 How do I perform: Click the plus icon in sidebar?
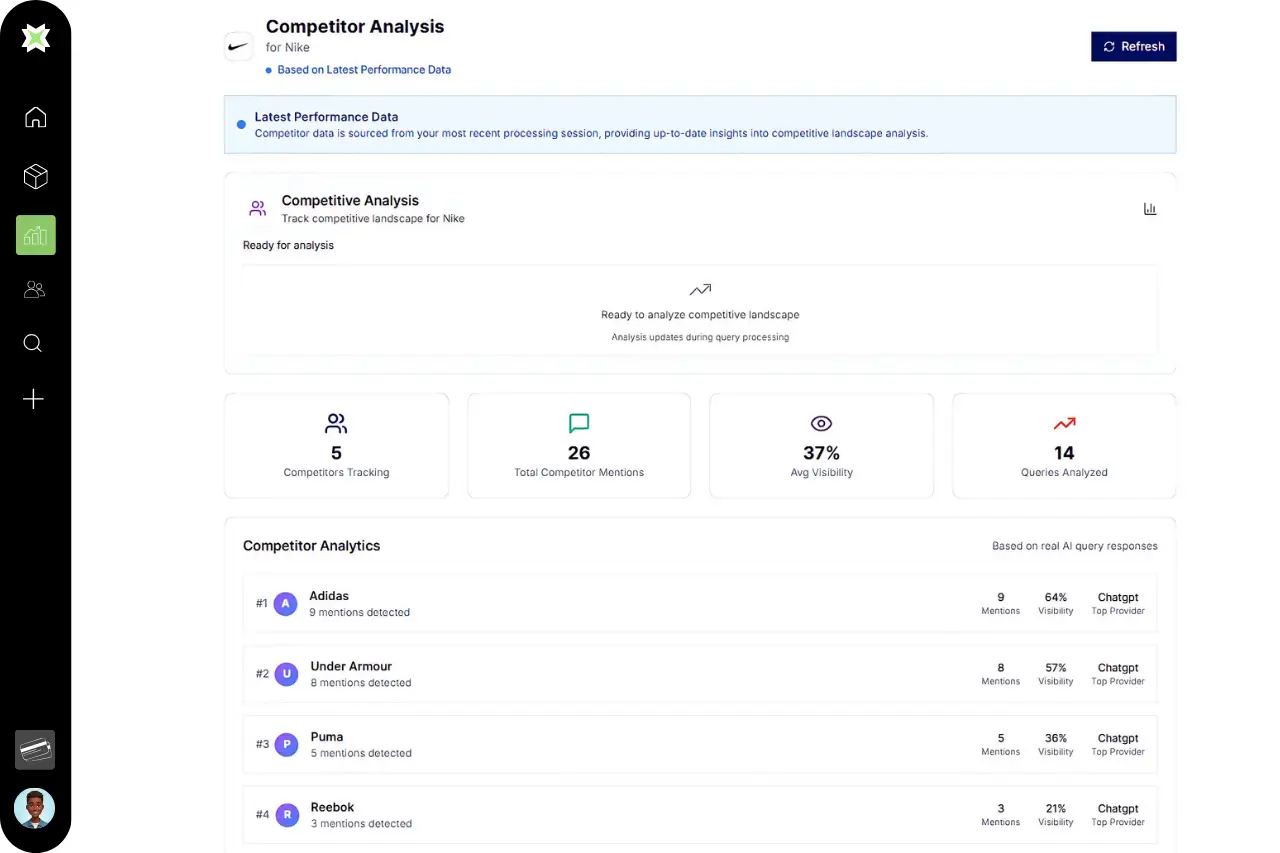tap(33, 399)
